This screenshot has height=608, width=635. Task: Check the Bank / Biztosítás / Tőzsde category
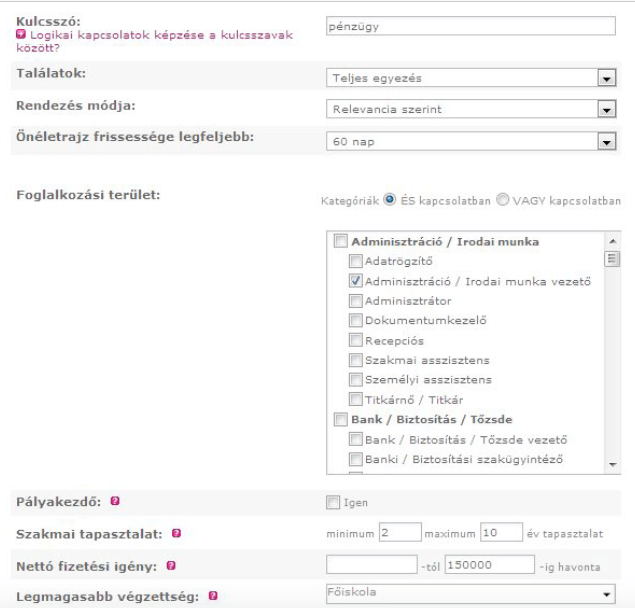click(x=340, y=419)
